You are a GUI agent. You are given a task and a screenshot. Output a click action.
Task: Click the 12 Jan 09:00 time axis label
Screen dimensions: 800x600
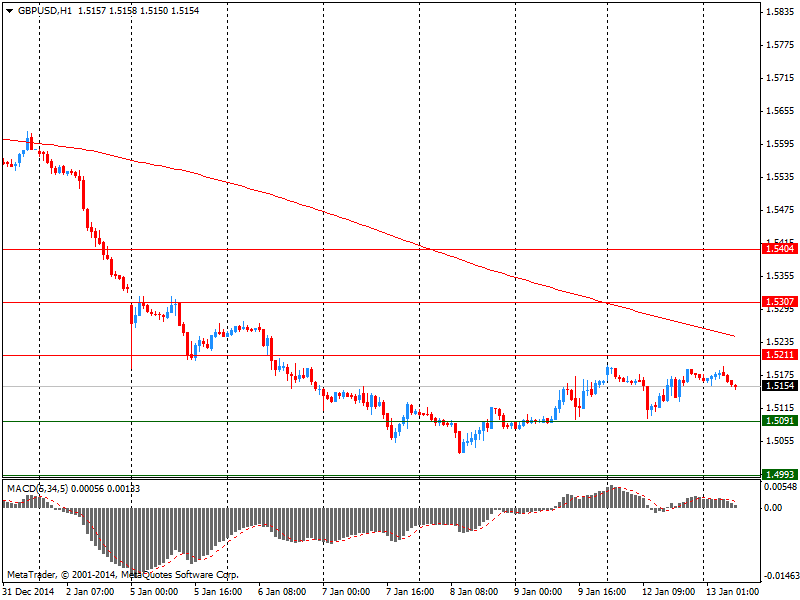(x=668, y=592)
